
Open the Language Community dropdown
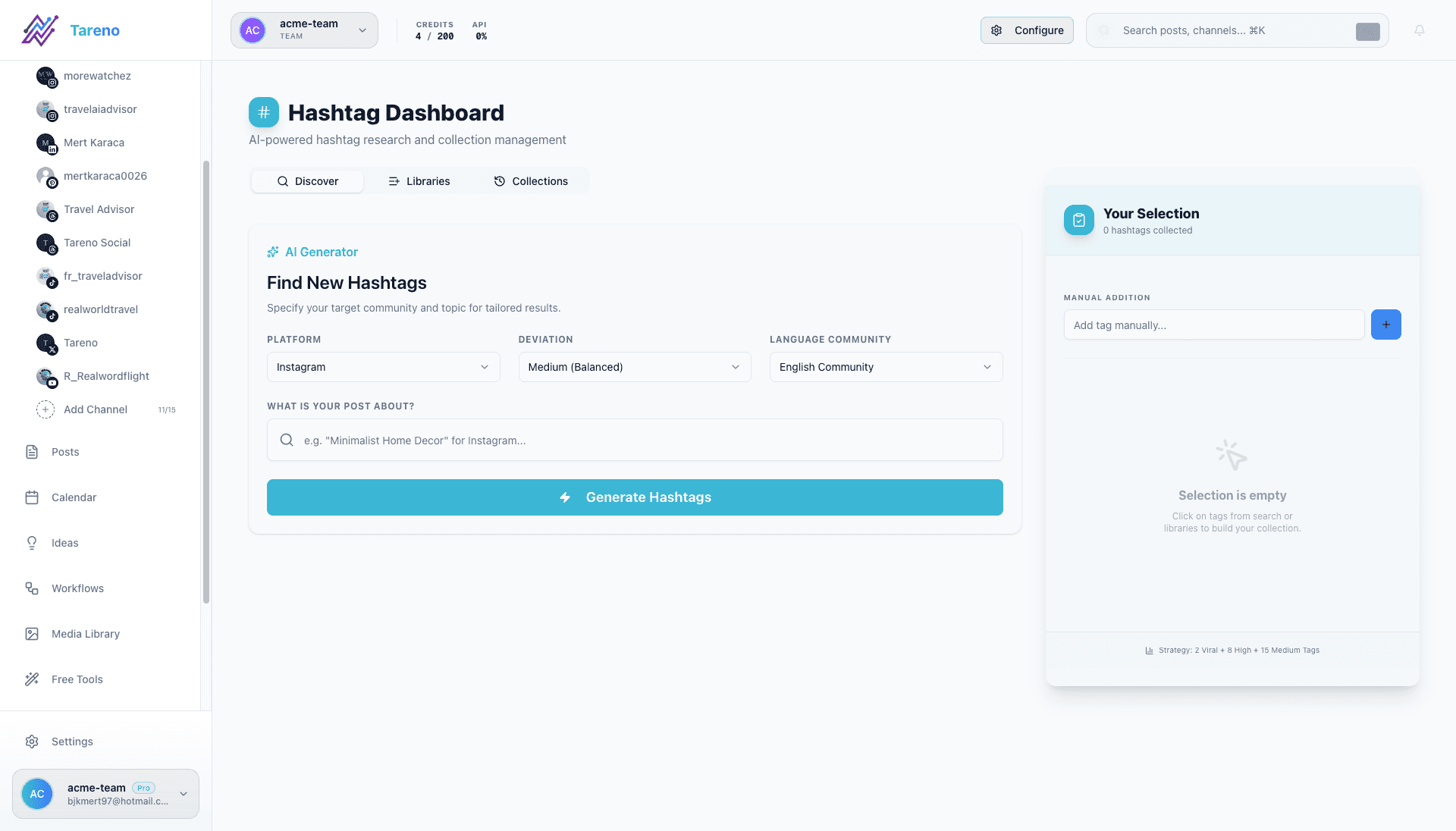pos(886,367)
